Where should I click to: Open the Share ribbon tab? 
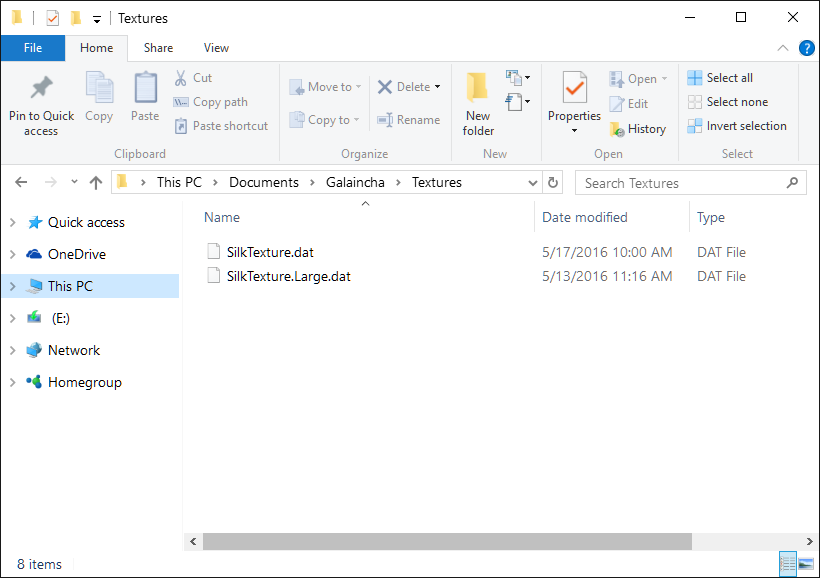click(158, 48)
